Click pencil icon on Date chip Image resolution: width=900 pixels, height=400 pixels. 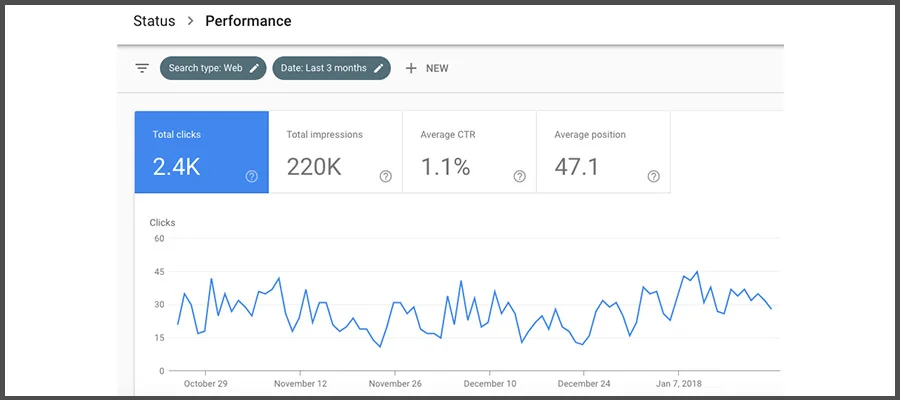pyautogui.click(x=378, y=68)
